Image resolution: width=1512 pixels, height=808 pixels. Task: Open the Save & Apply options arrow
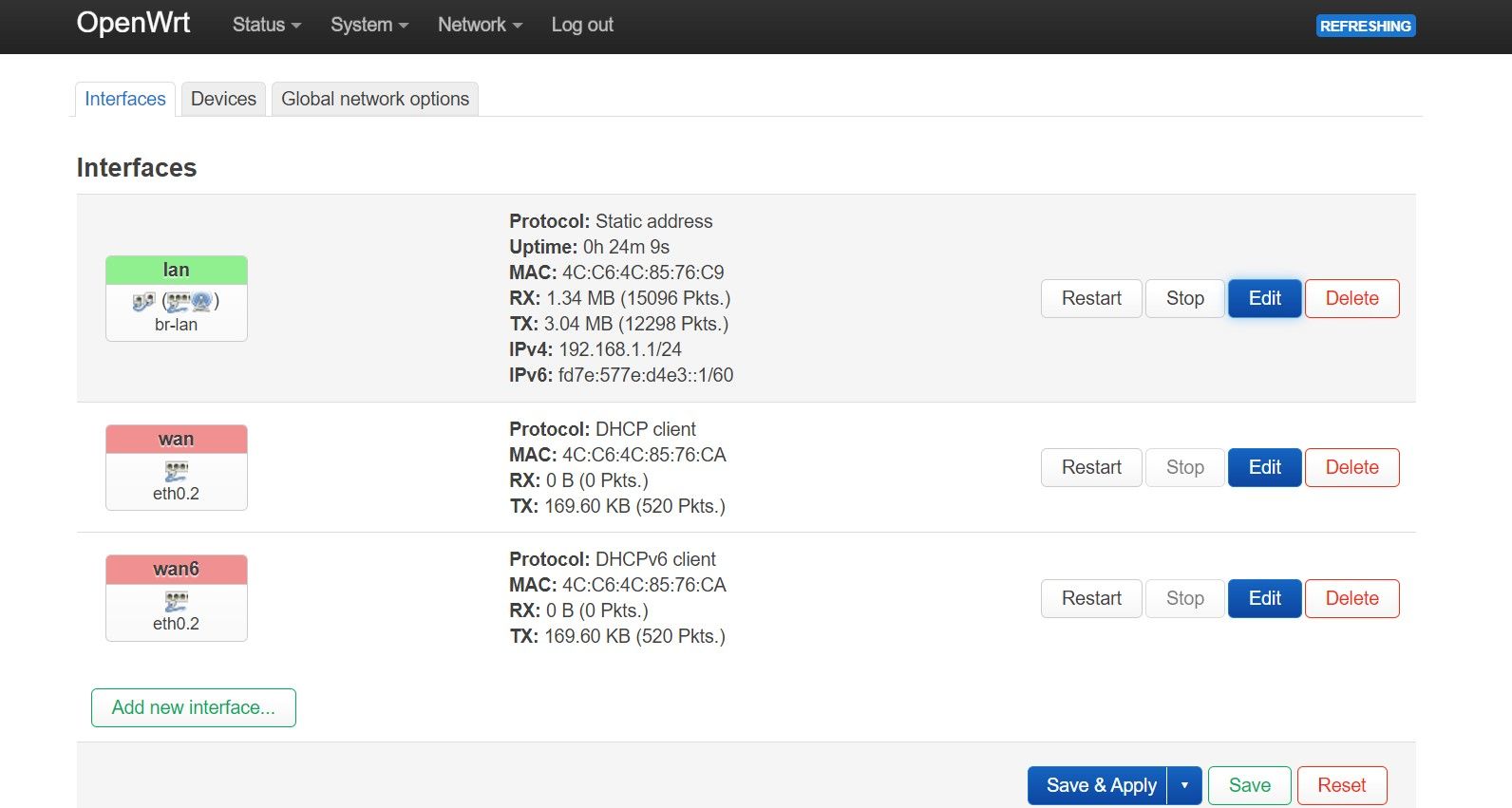[1184, 785]
